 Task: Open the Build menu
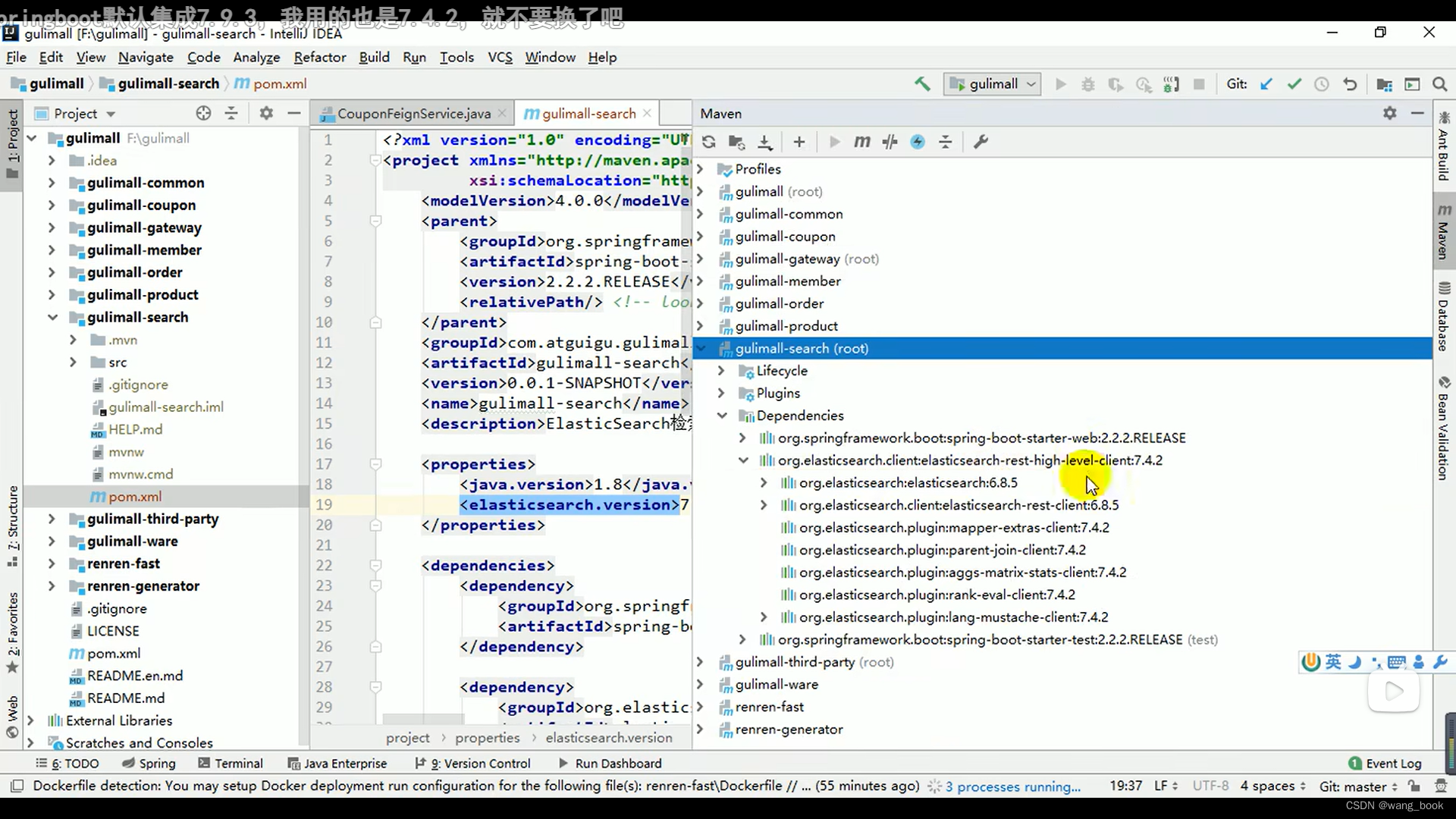click(374, 57)
